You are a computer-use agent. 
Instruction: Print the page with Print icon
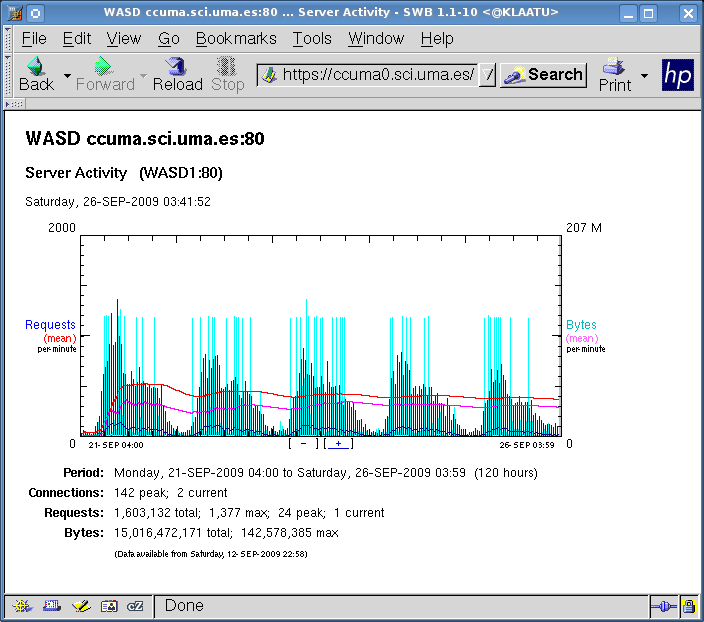[x=614, y=75]
